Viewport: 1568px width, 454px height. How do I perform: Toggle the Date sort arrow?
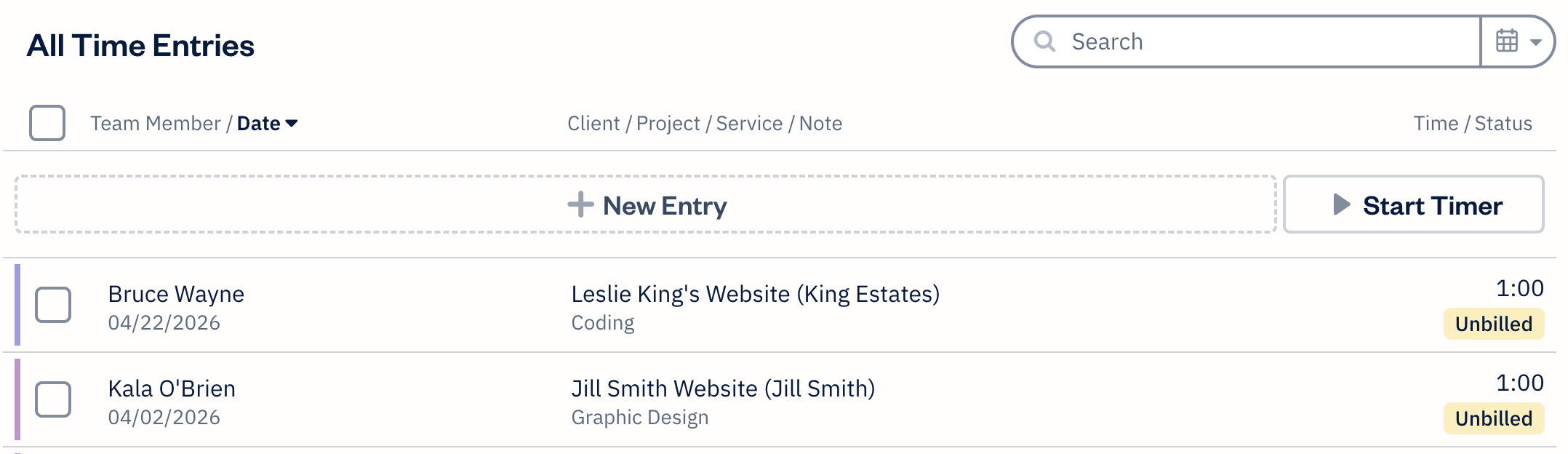pyautogui.click(x=292, y=124)
